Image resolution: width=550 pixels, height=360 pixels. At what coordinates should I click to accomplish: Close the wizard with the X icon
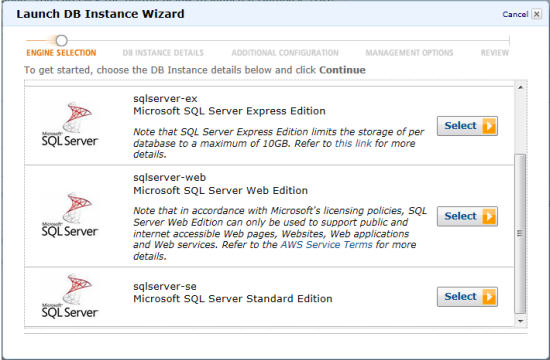coord(536,14)
